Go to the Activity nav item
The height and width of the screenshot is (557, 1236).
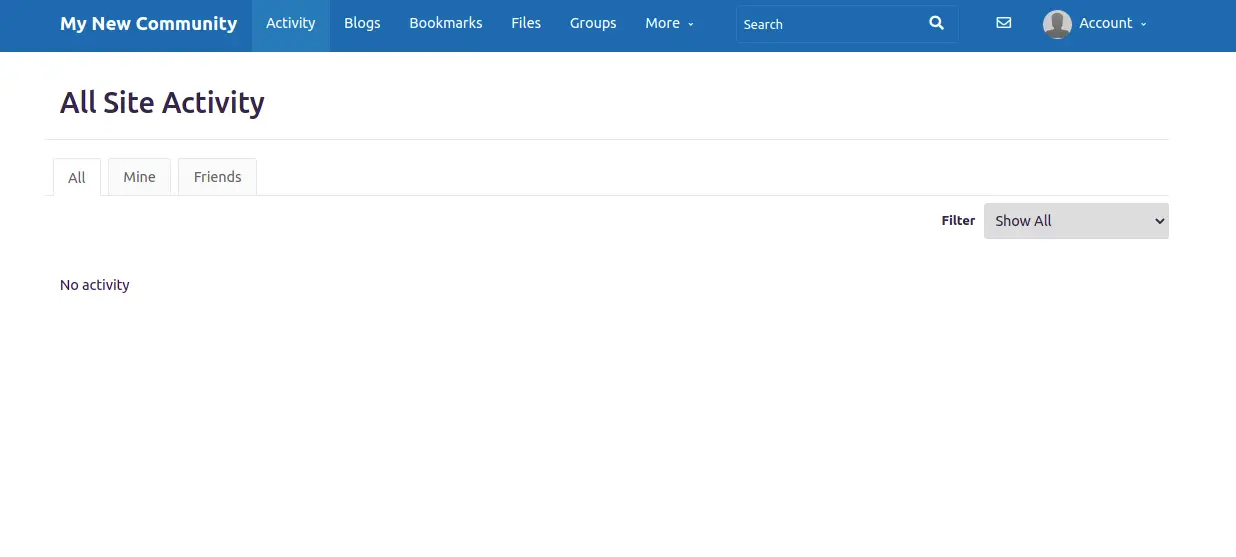291,23
